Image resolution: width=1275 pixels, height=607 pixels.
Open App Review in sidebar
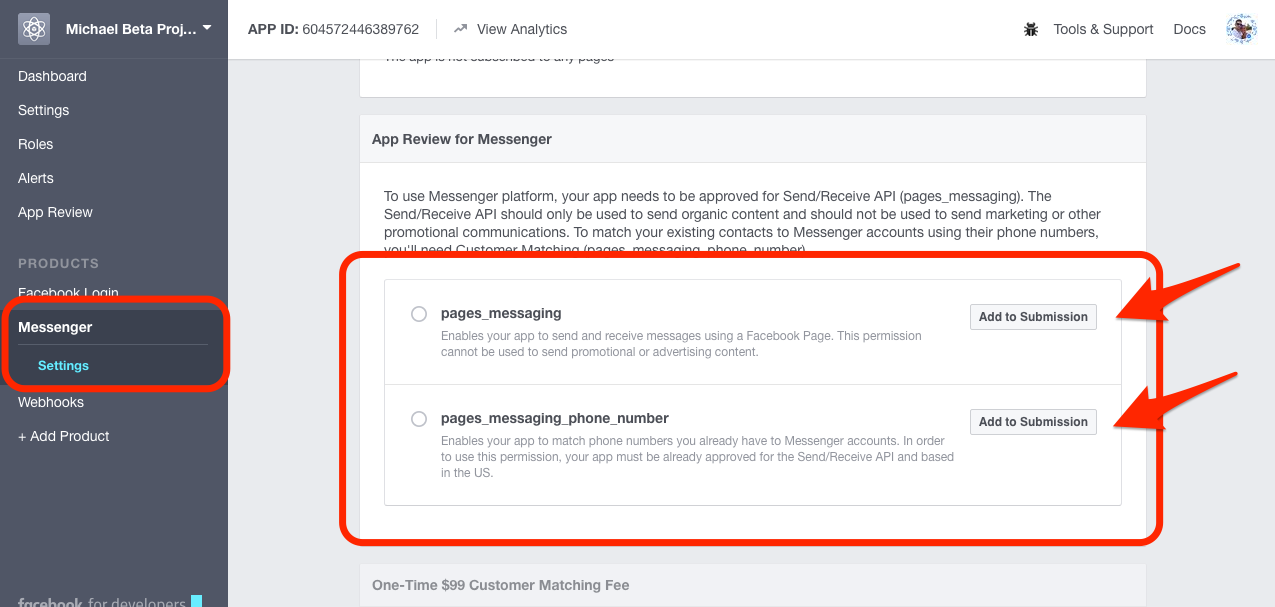pos(55,212)
